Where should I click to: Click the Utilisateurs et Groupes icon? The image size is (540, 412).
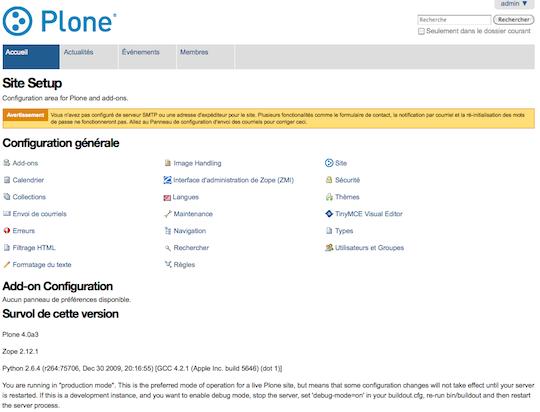point(329,247)
